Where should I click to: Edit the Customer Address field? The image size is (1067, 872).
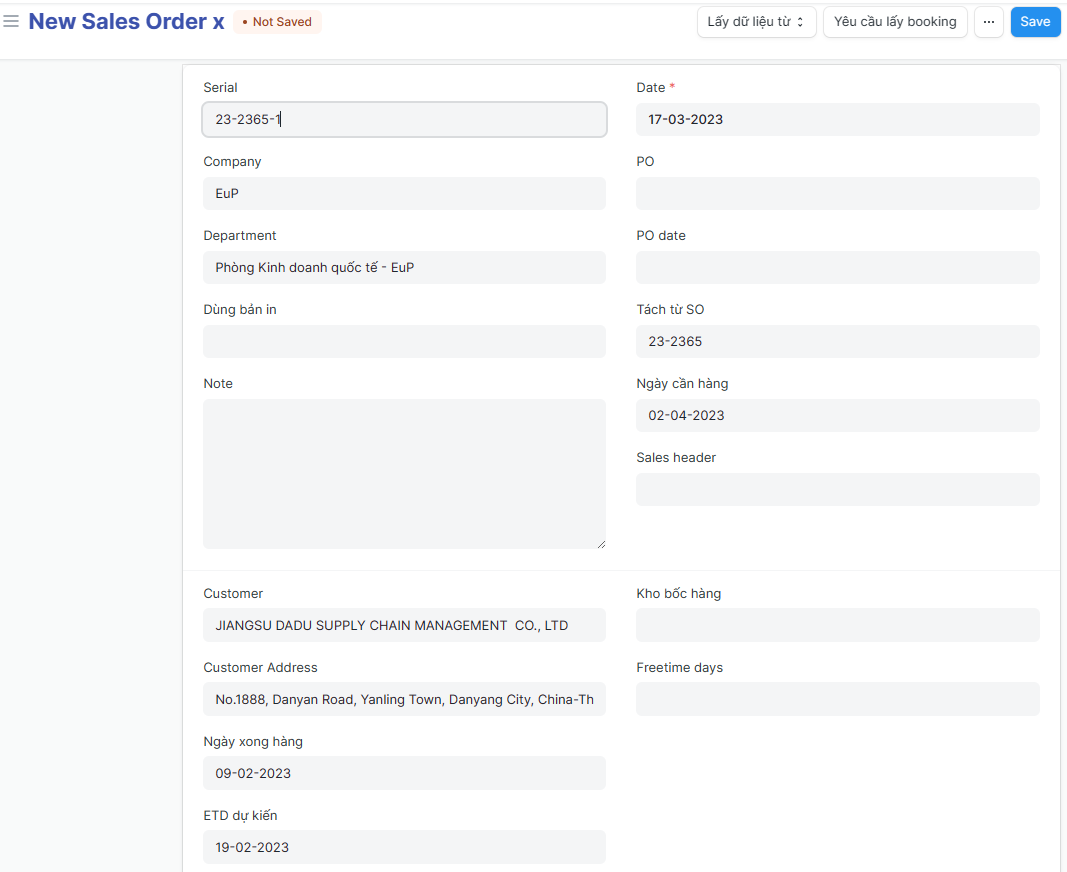(404, 699)
